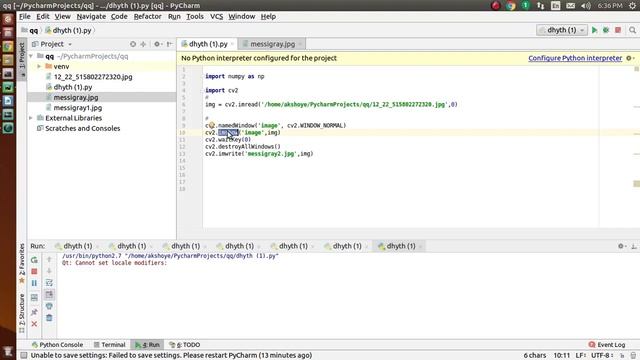Screen dimensions: 640x360
Task: Open interpreter notification gear options
Action: click(630, 58)
